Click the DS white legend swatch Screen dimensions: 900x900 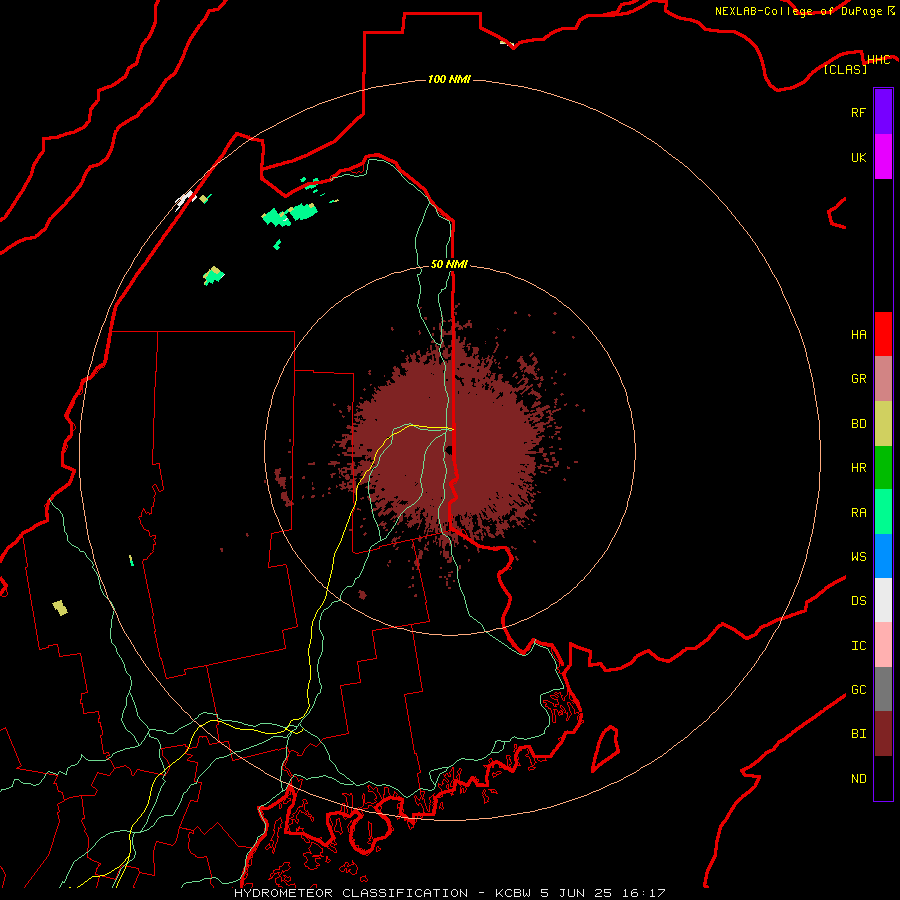[883, 600]
